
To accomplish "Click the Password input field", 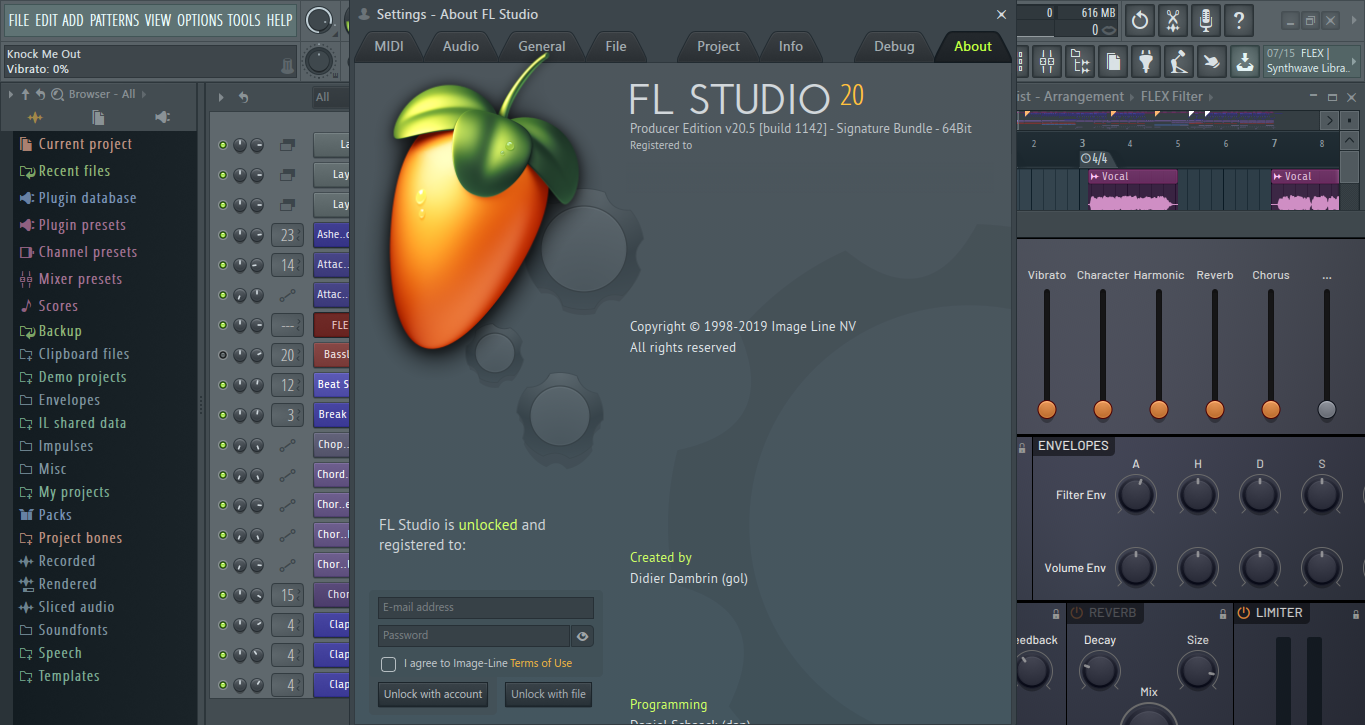I will 474,636.
